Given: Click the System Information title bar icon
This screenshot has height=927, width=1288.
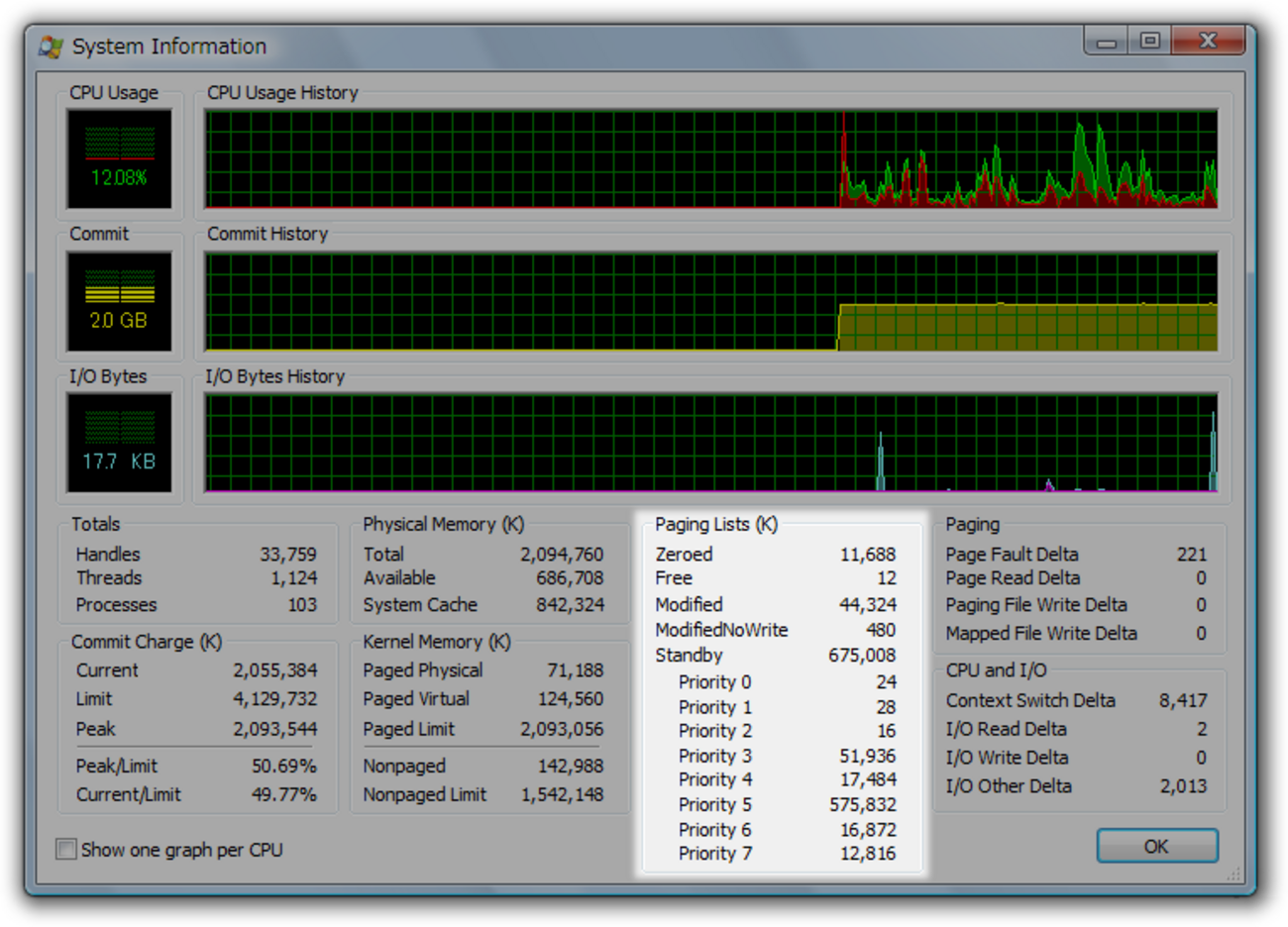Looking at the screenshot, I should coord(51,47).
